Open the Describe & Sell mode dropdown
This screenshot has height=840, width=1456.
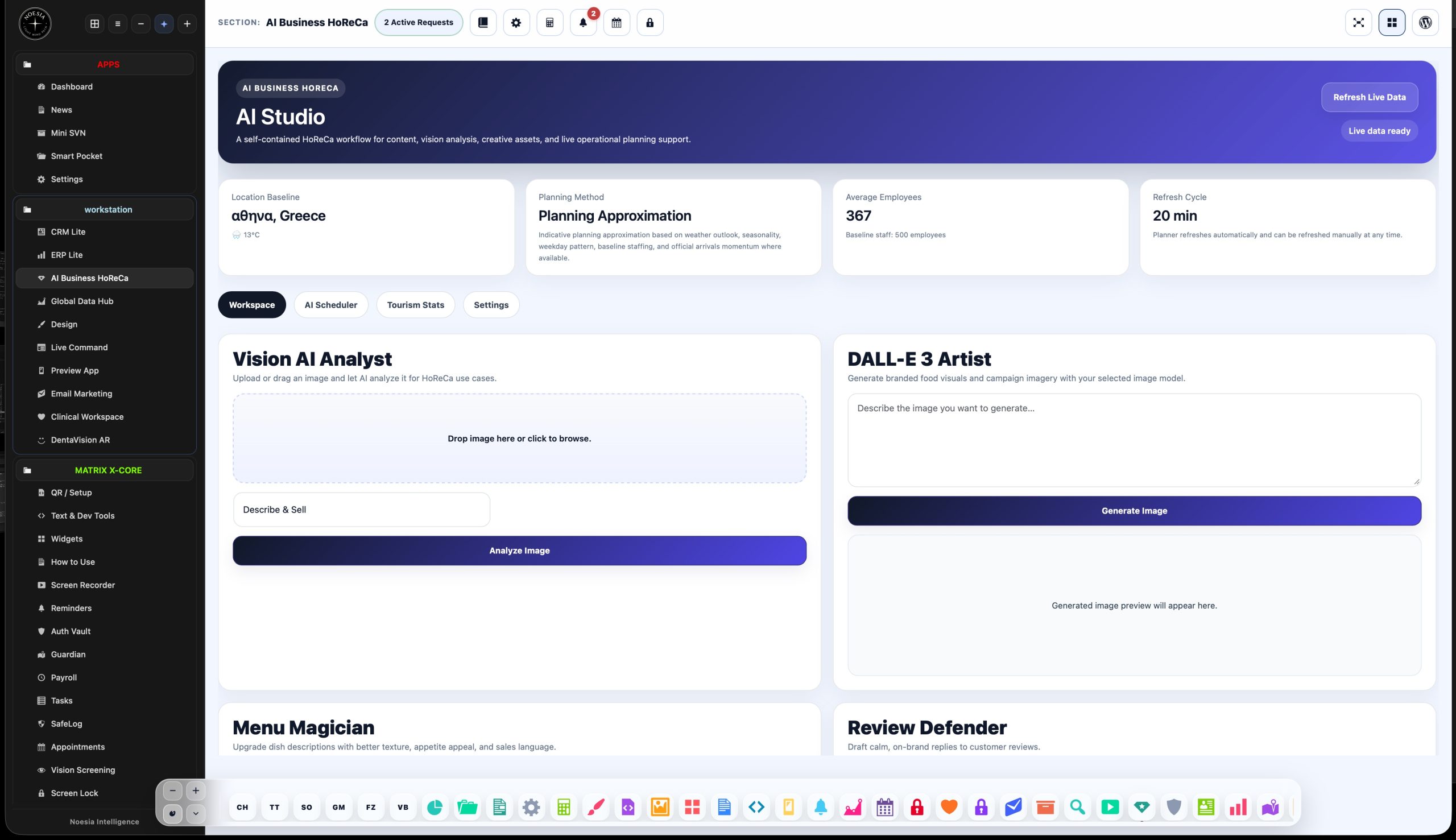click(x=362, y=510)
